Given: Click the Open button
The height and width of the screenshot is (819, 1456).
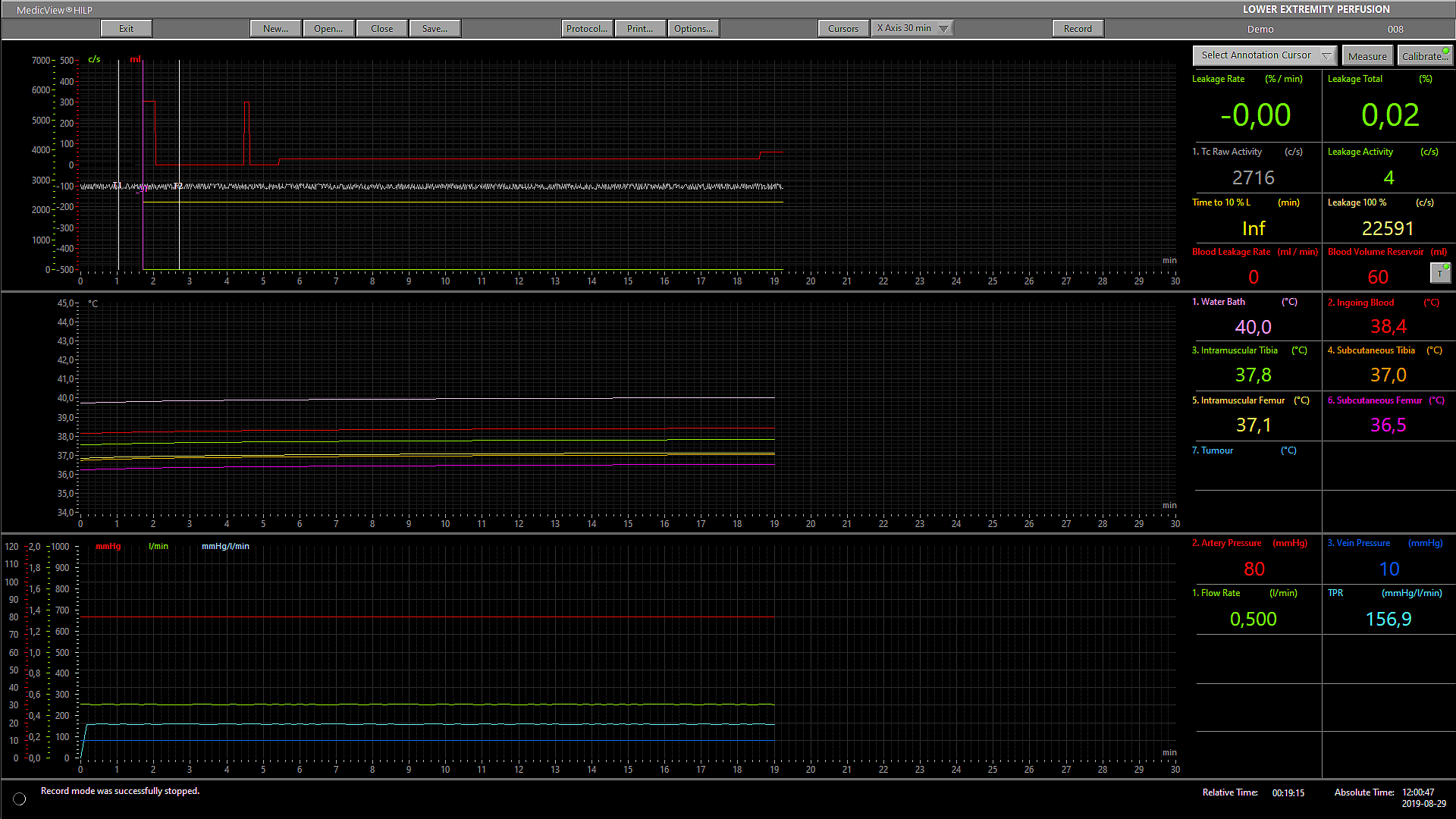Looking at the screenshot, I should pos(328,29).
